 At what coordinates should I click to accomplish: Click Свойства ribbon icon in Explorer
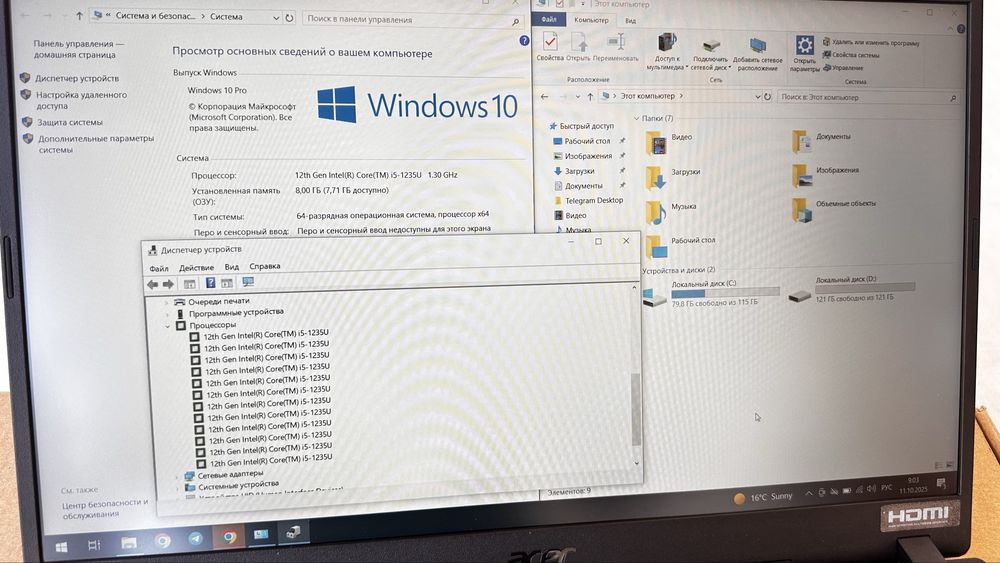tap(550, 46)
